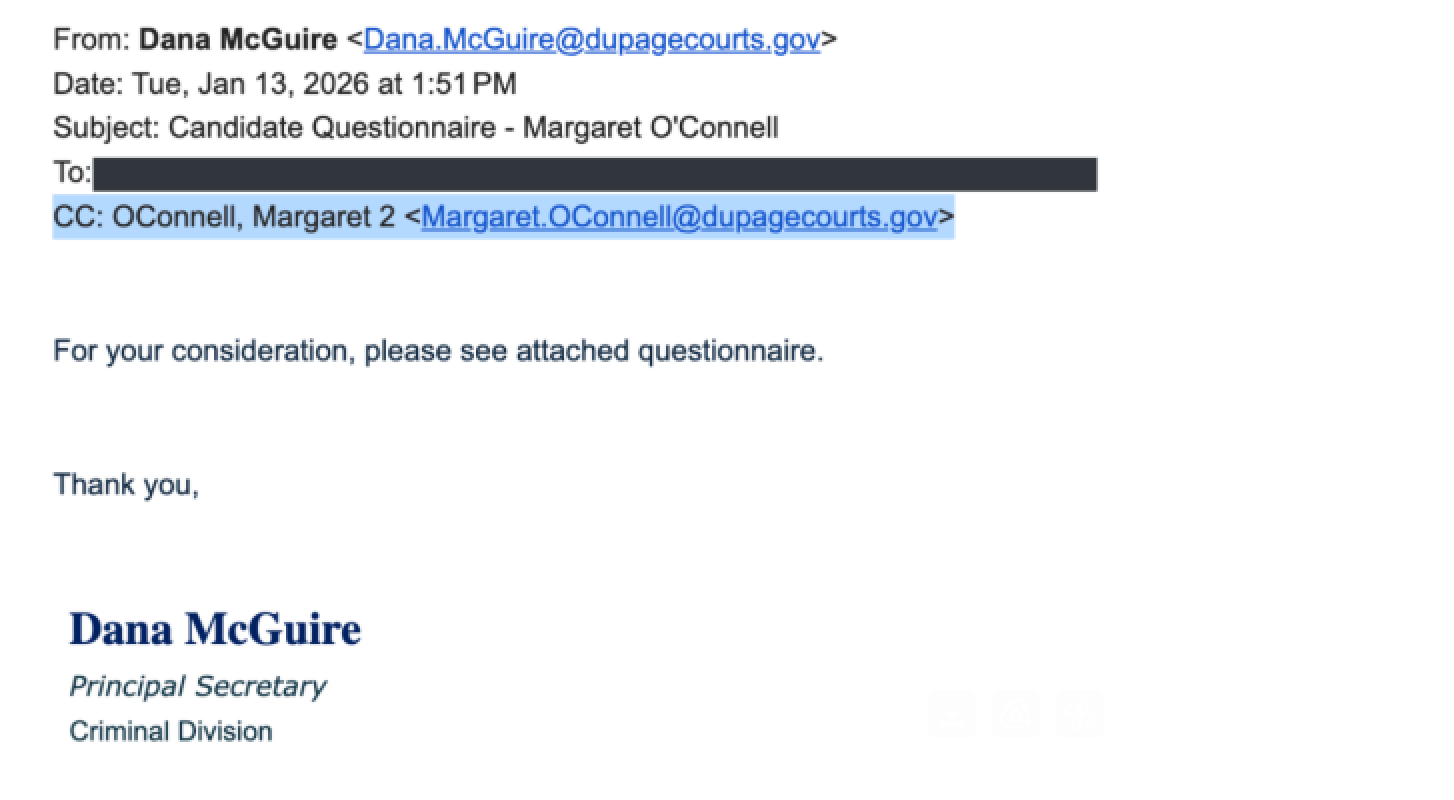
Task: Click the time 1:51 PM in header
Action: coord(464,84)
